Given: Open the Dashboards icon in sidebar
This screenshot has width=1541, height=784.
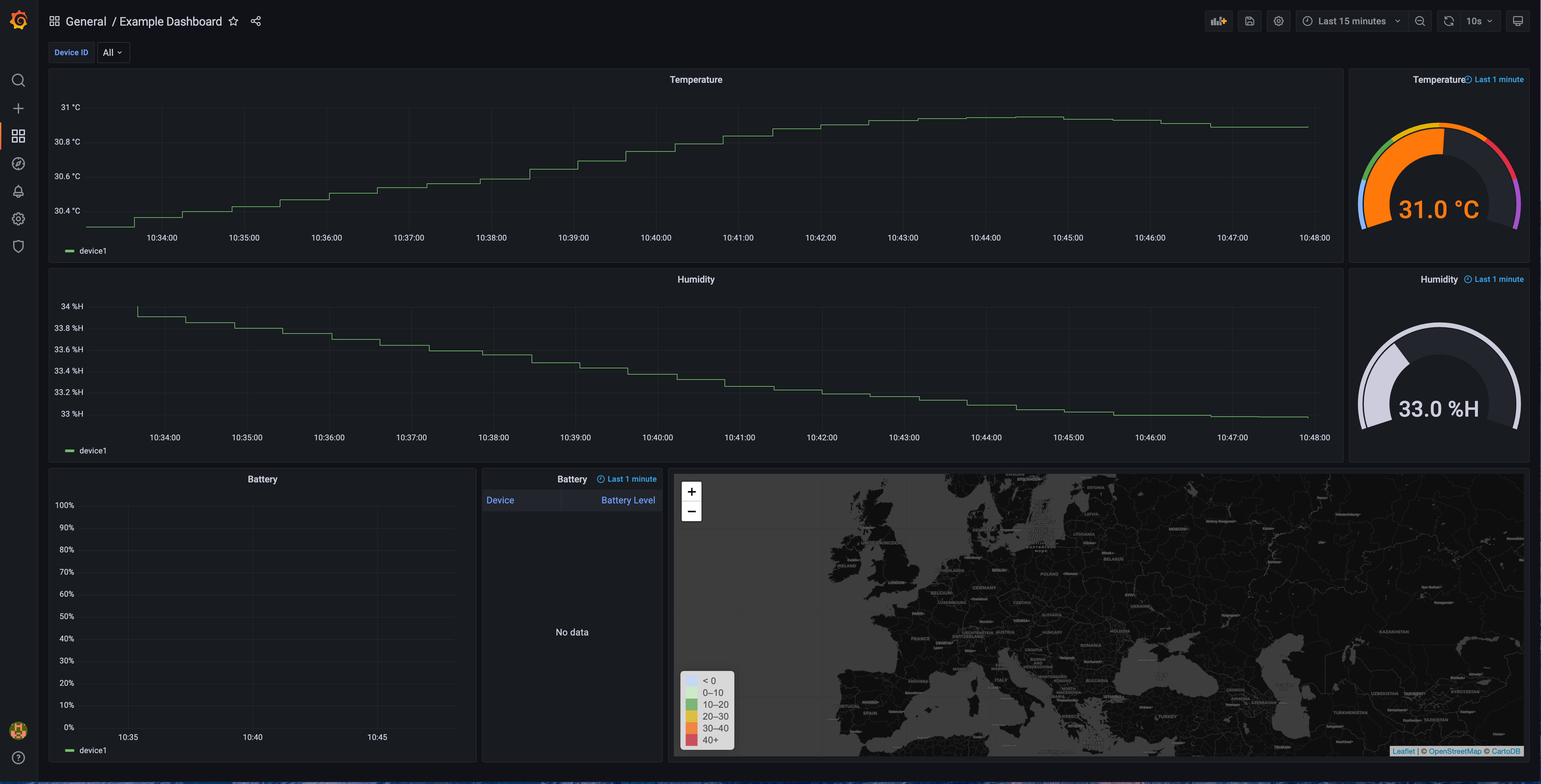Looking at the screenshot, I should click(x=18, y=136).
